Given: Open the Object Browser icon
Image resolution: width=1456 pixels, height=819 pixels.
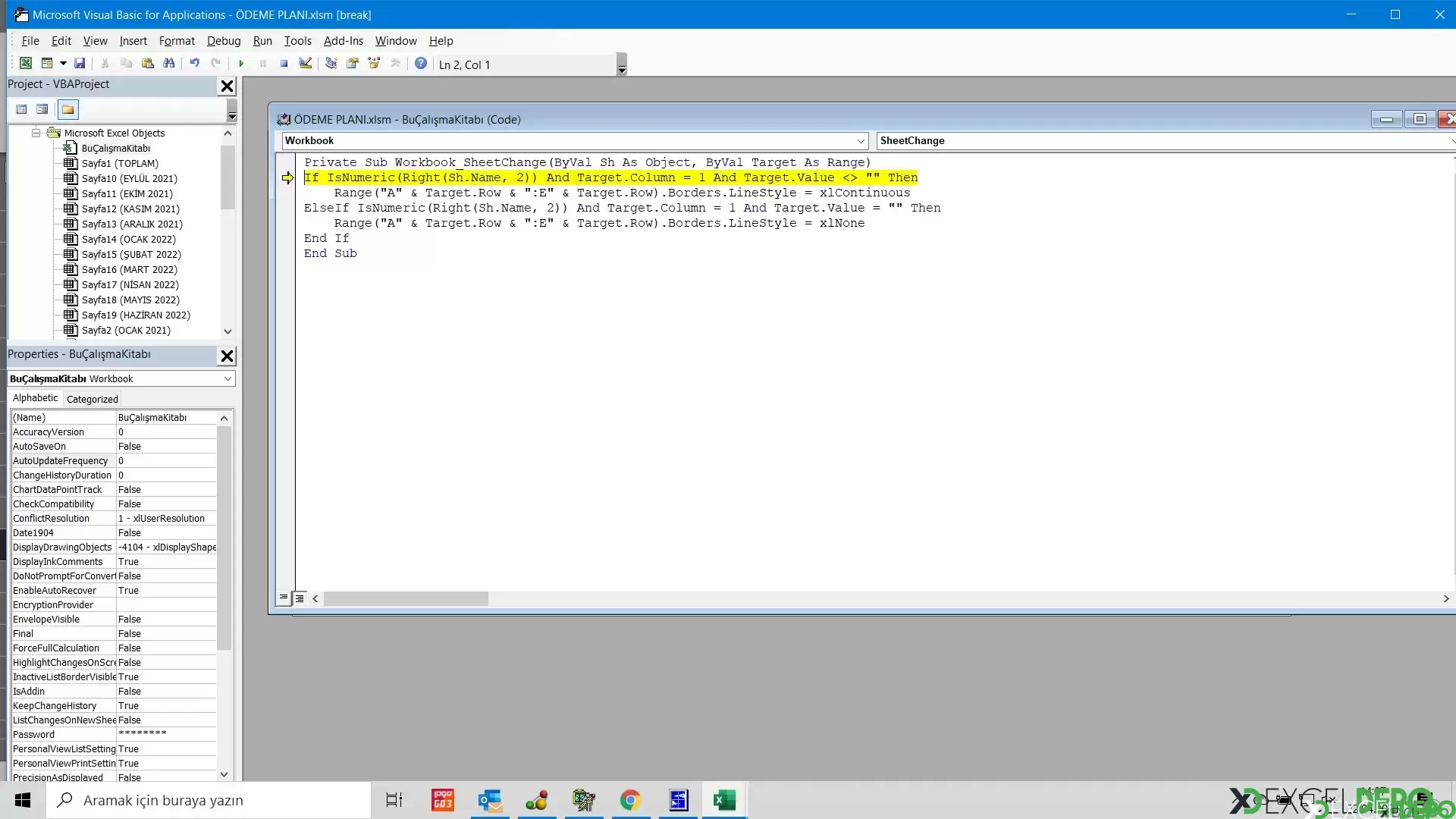Looking at the screenshot, I should (x=374, y=64).
